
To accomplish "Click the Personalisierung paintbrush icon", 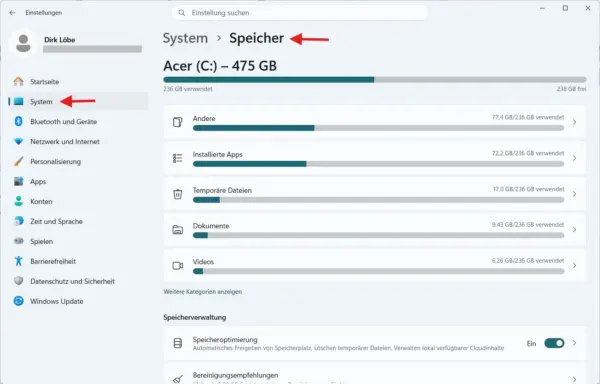I will tap(18, 161).
